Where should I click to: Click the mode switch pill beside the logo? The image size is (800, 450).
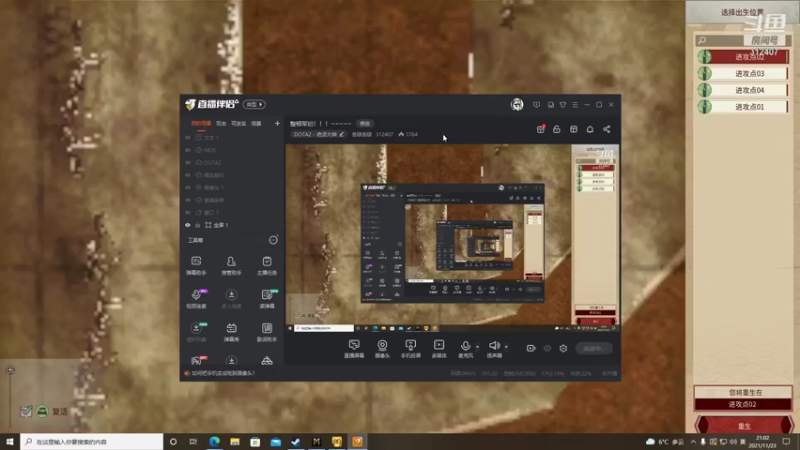click(x=254, y=105)
